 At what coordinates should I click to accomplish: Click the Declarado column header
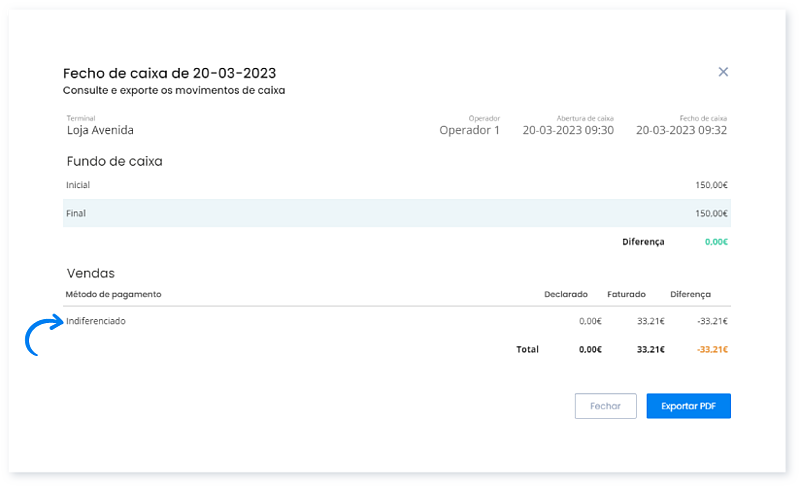(565, 295)
